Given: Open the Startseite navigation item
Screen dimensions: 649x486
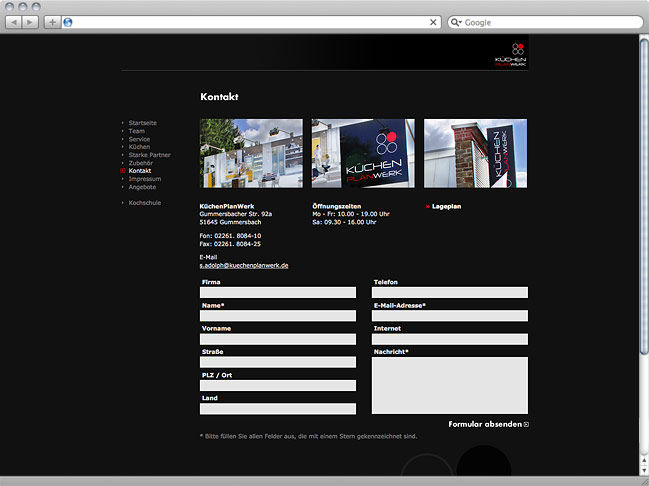Looking at the screenshot, I should [x=142, y=123].
